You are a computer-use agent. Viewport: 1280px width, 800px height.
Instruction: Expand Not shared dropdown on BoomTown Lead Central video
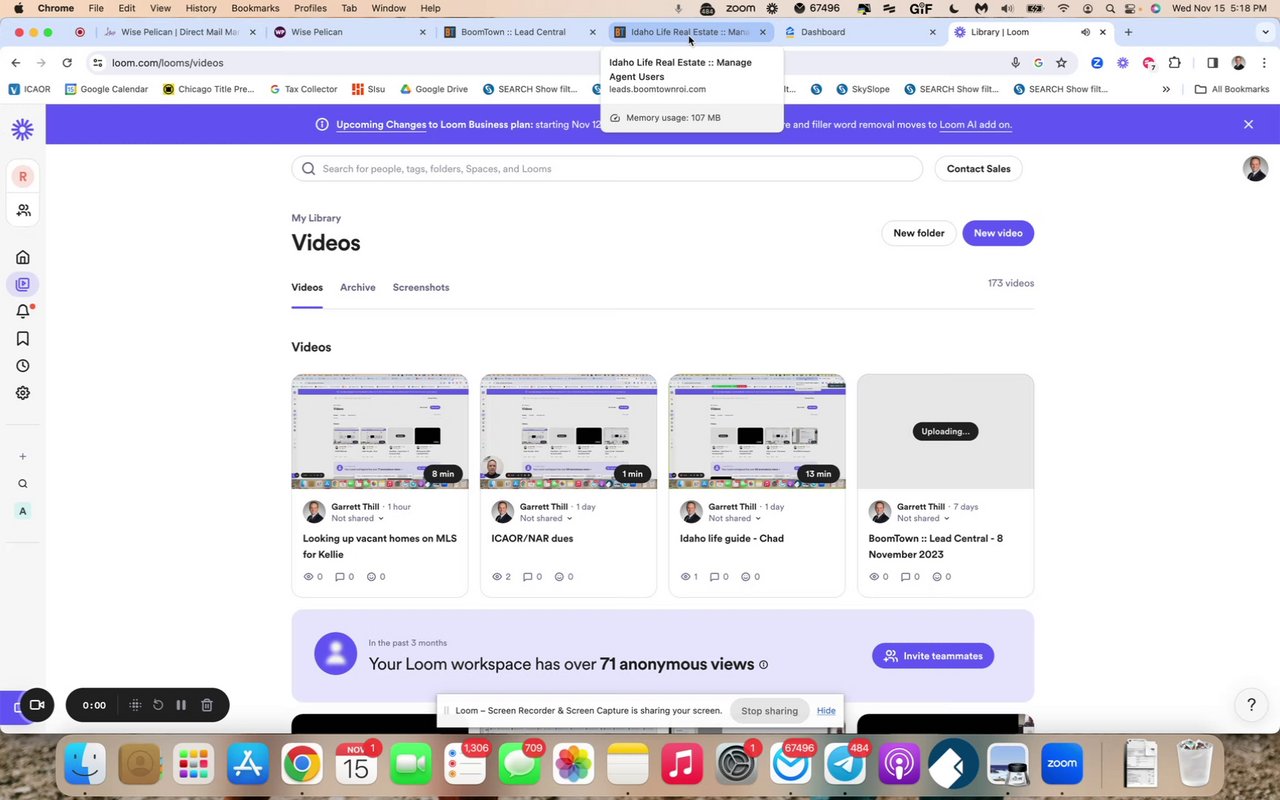click(923, 518)
